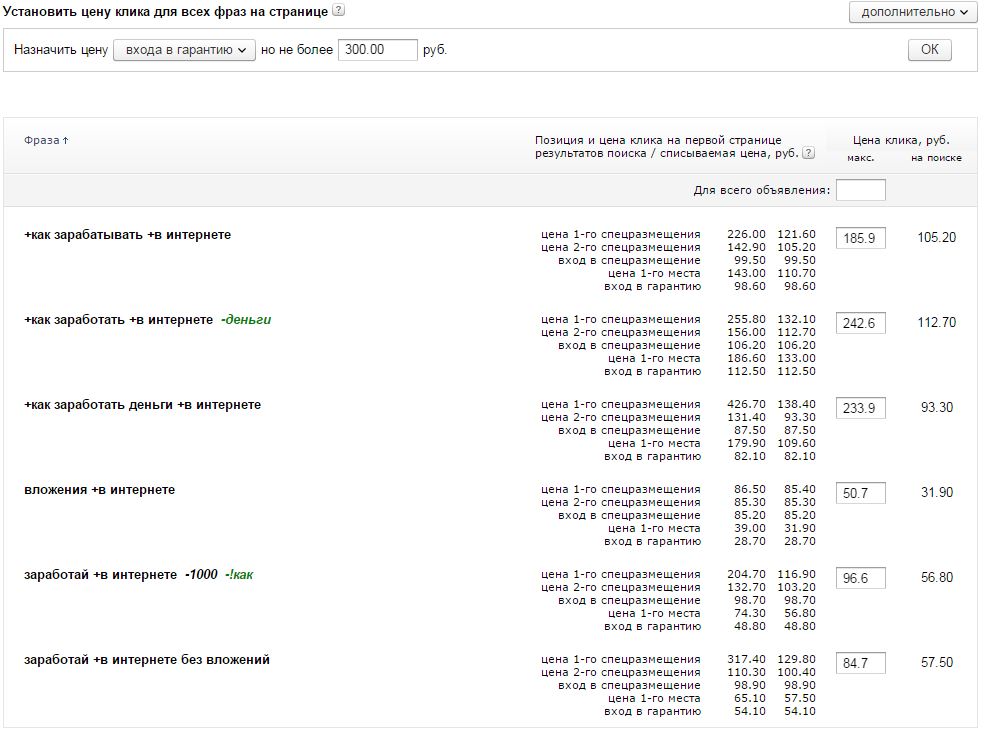Focus the 'Для всего объявления' price field
Image resolution: width=991 pixels, height=734 pixels.
(x=860, y=190)
